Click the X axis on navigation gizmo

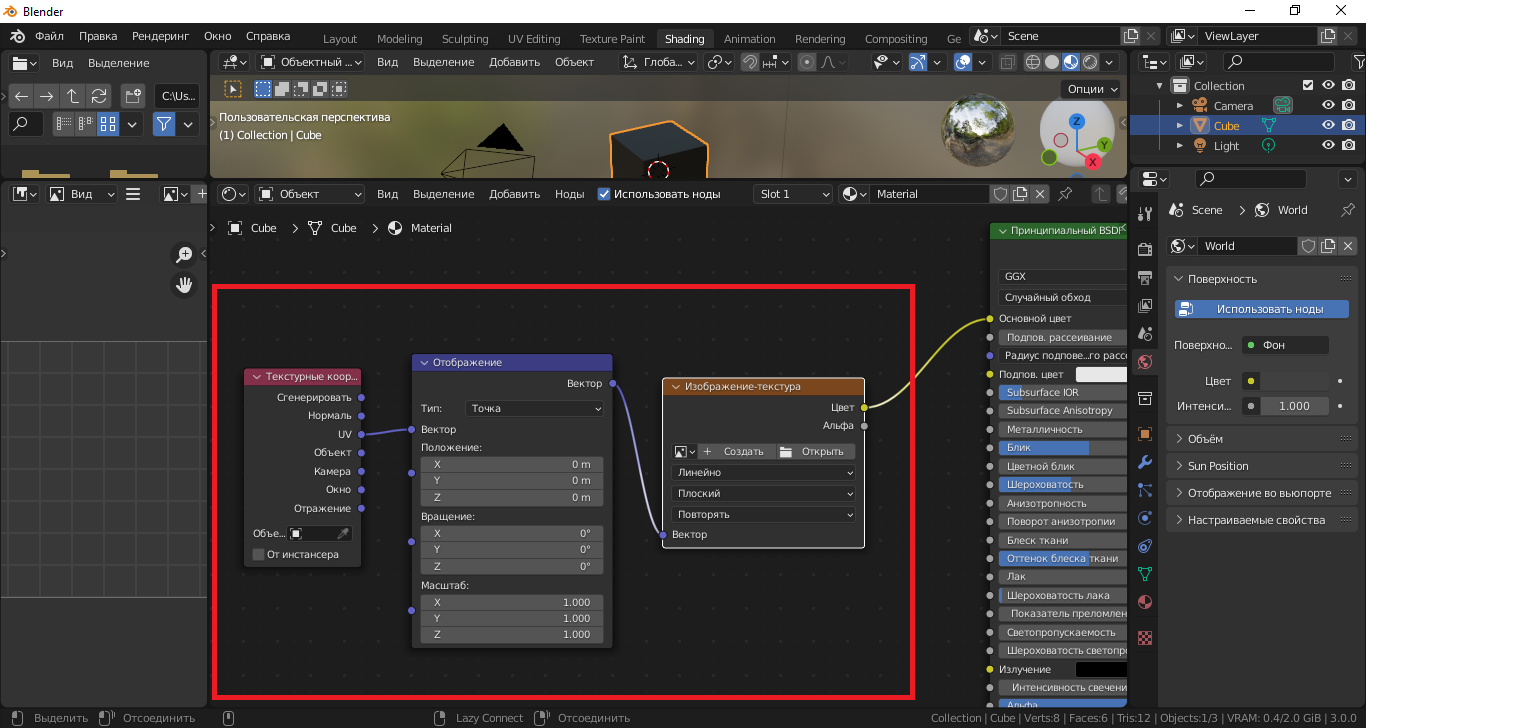click(1093, 160)
